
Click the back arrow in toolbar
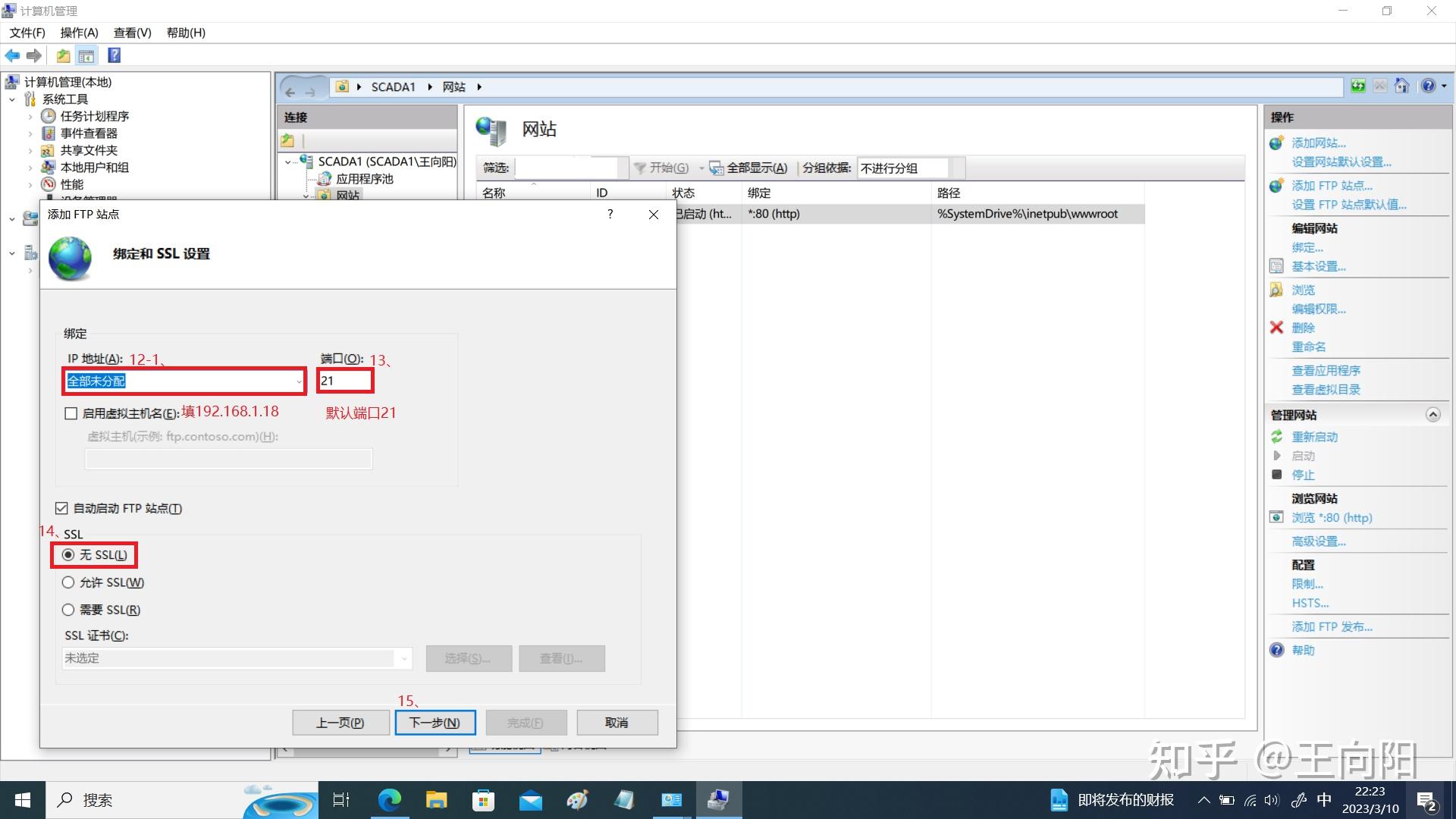point(13,55)
